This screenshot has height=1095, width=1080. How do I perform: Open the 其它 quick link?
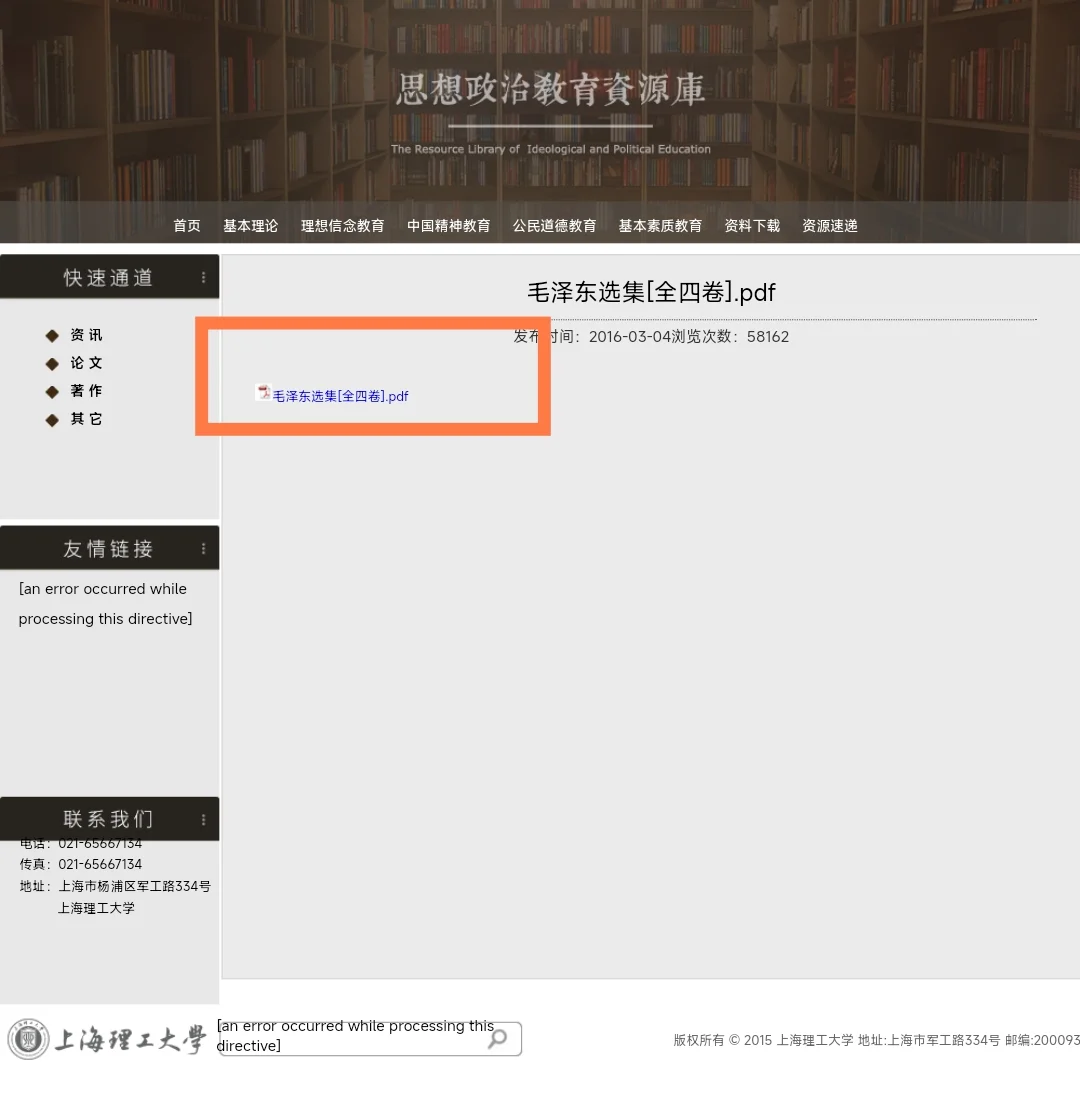87,419
